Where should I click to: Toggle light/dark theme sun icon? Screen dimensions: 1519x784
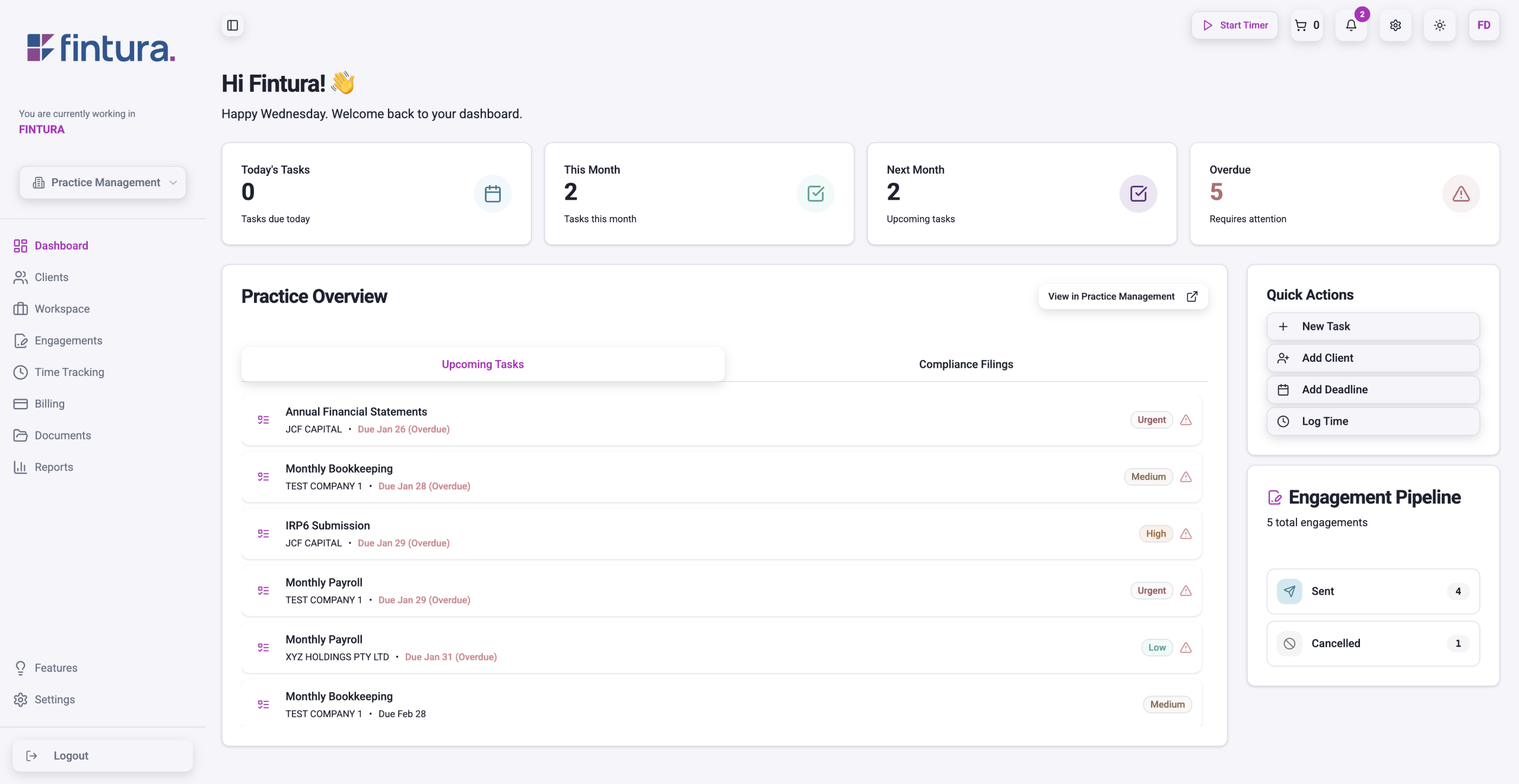[1439, 25]
